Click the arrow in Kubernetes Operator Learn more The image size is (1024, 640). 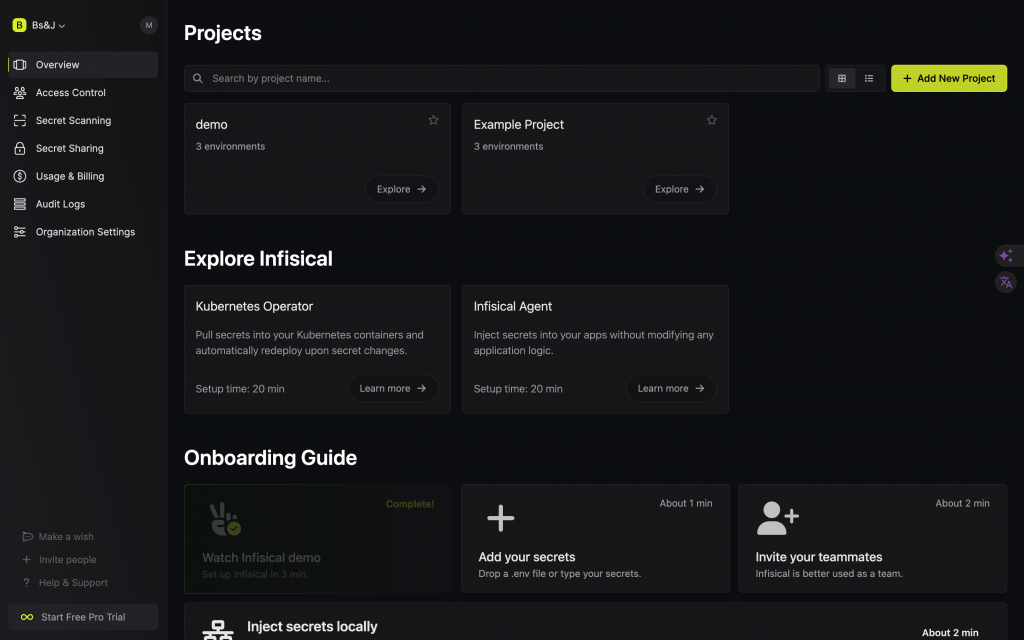tap(421, 389)
